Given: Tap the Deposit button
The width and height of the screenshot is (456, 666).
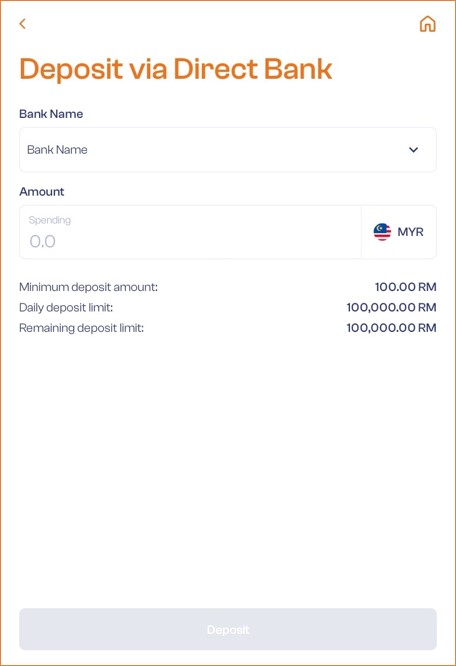Looking at the screenshot, I should click(228, 629).
